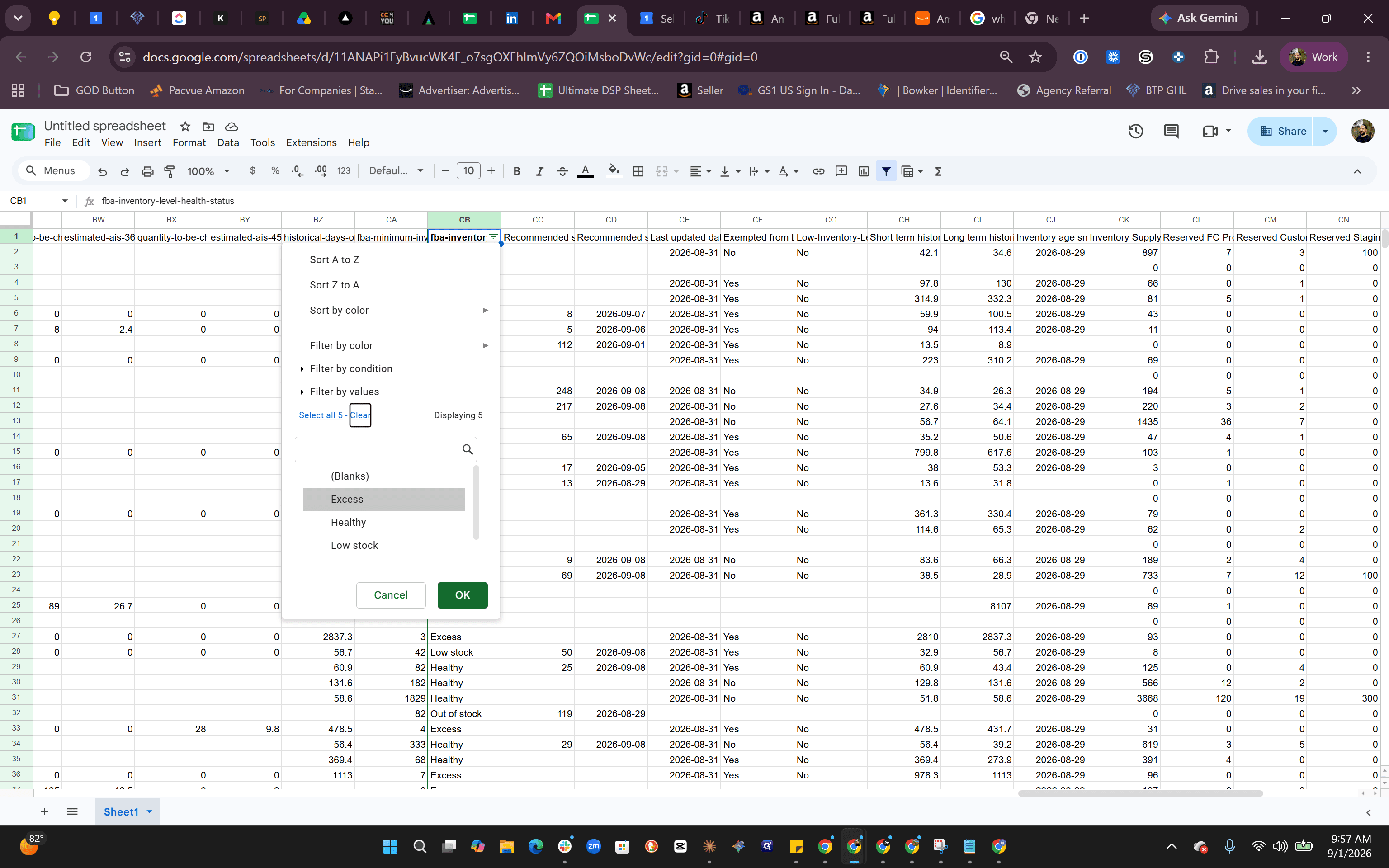Increase decimal places icon
Image resolution: width=1389 pixels, height=868 pixels.
[x=320, y=171]
